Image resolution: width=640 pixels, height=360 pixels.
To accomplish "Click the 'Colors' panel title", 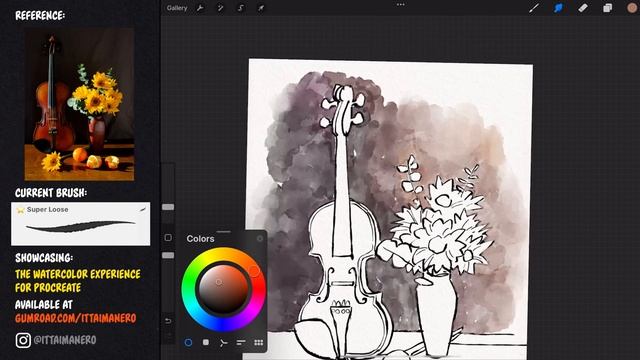I will pos(200,239).
